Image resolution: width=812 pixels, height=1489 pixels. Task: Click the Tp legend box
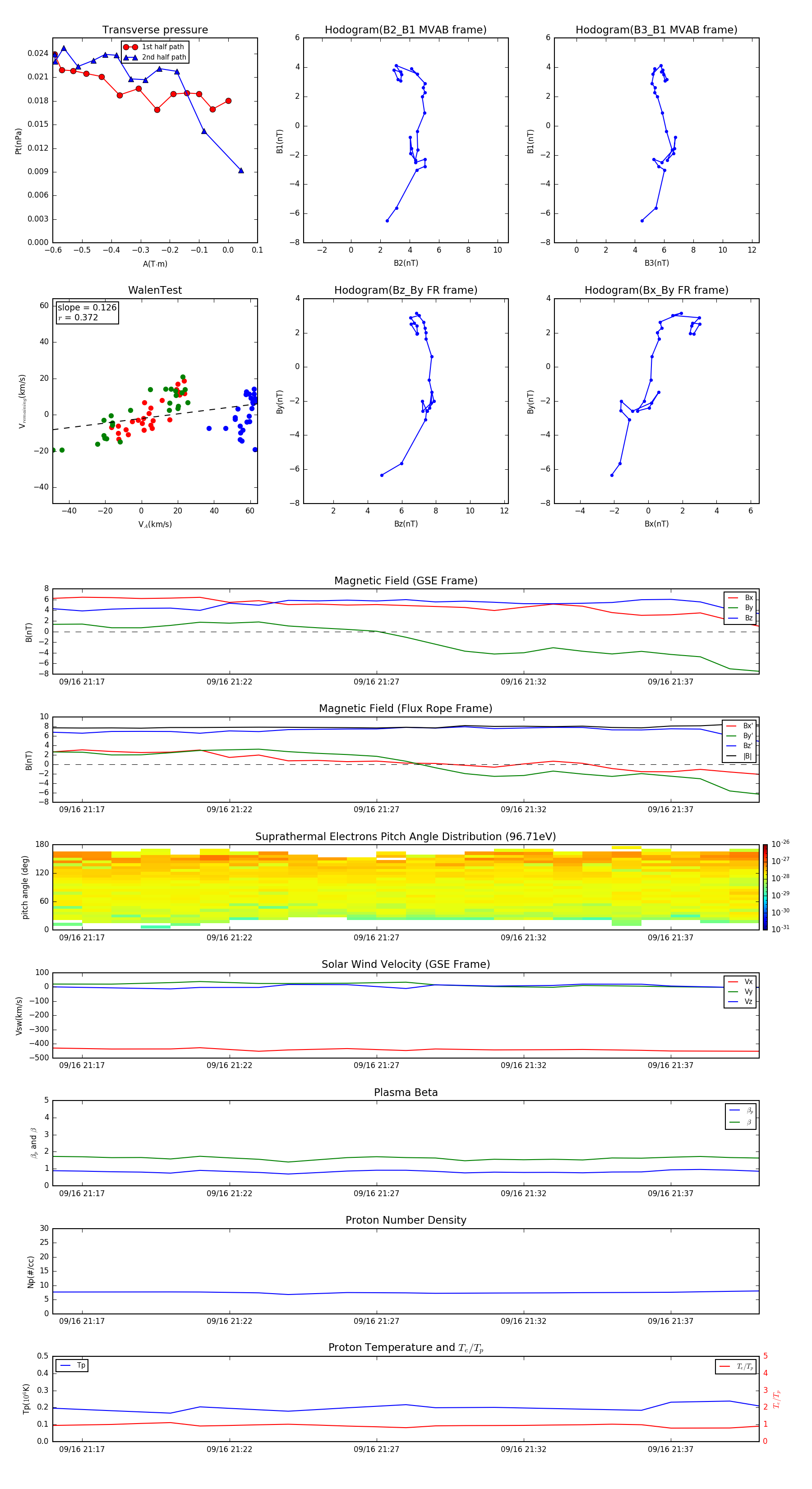pyautogui.click(x=72, y=1365)
